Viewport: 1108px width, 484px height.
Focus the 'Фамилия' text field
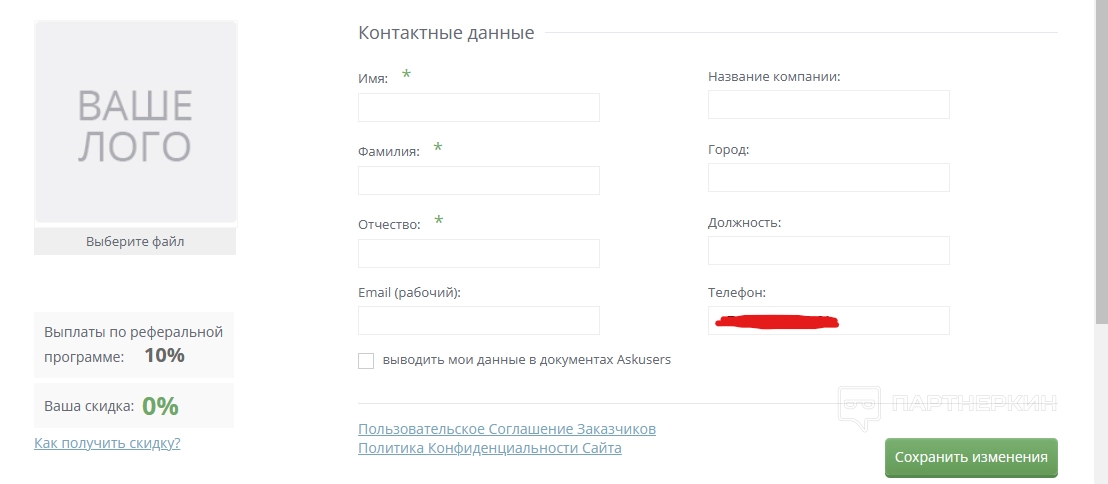[x=478, y=180]
